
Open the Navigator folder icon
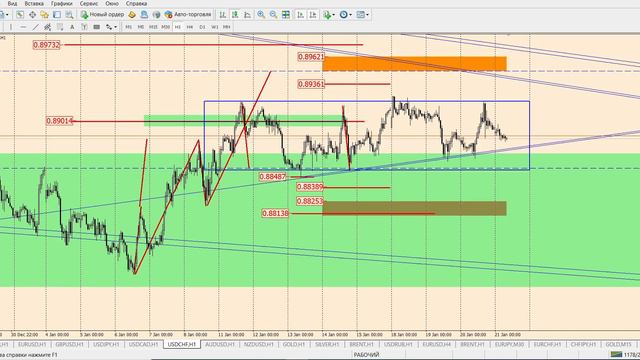point(44,15)
